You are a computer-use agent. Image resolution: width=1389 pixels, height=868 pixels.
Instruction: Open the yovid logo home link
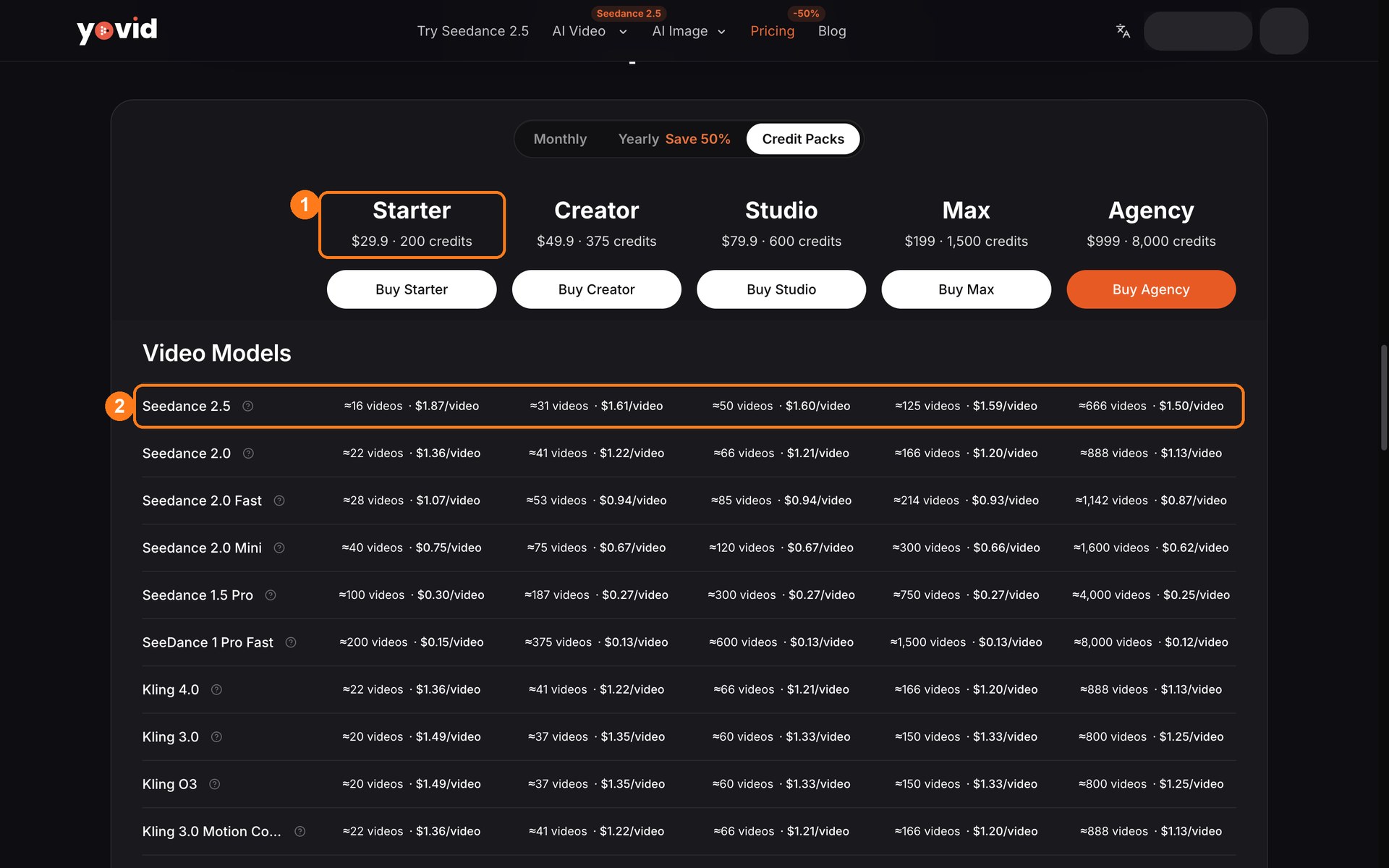117,30
